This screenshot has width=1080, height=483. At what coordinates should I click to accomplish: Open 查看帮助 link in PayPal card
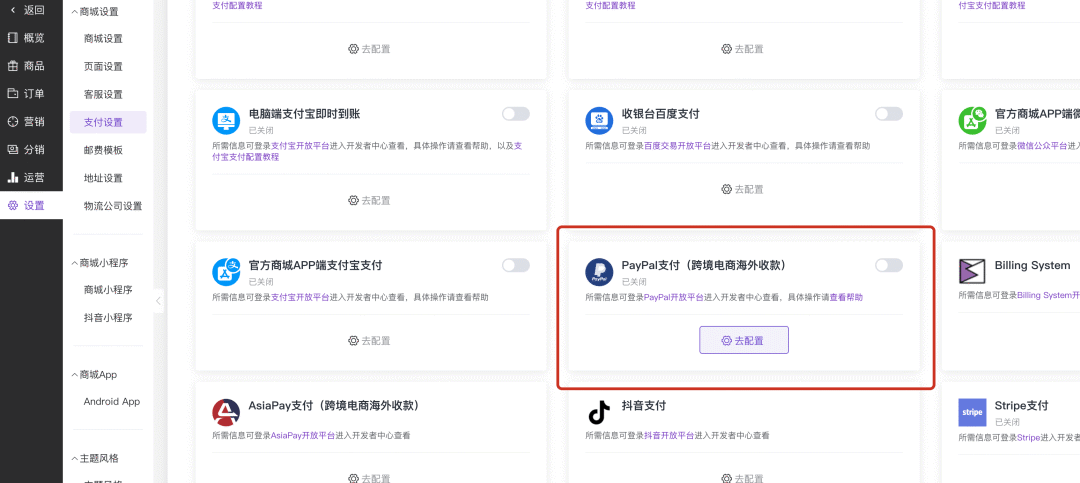(x=846, y=298)
